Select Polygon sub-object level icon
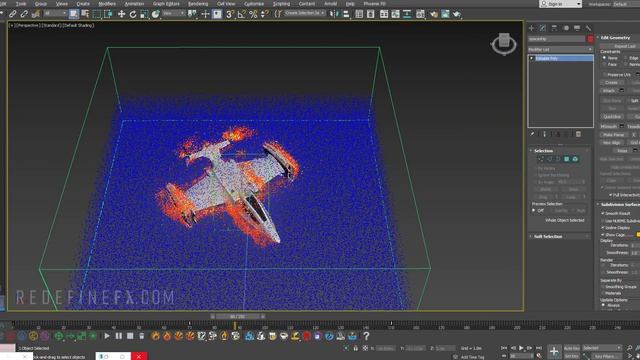This screenshot has width=640, height=360. [x=567, y=159]
